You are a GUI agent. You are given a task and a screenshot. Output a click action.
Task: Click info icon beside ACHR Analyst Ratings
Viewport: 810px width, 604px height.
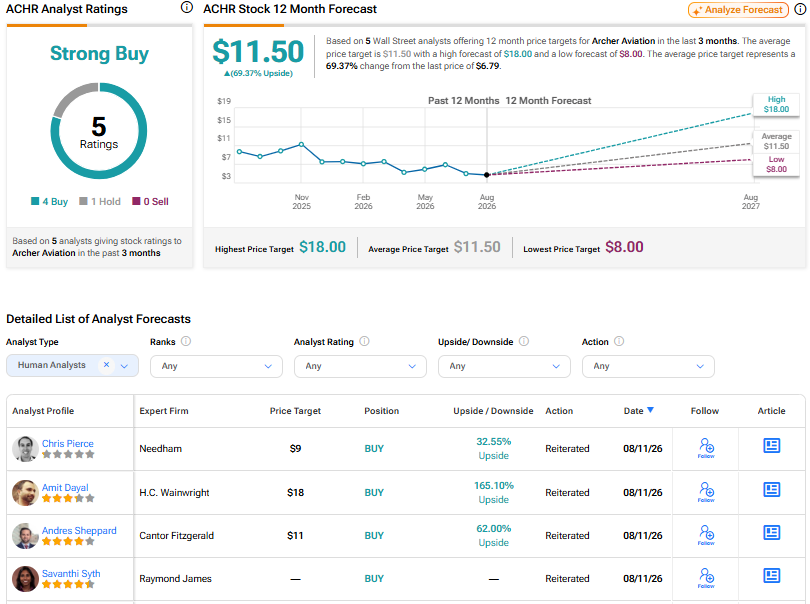click(186, 7)
